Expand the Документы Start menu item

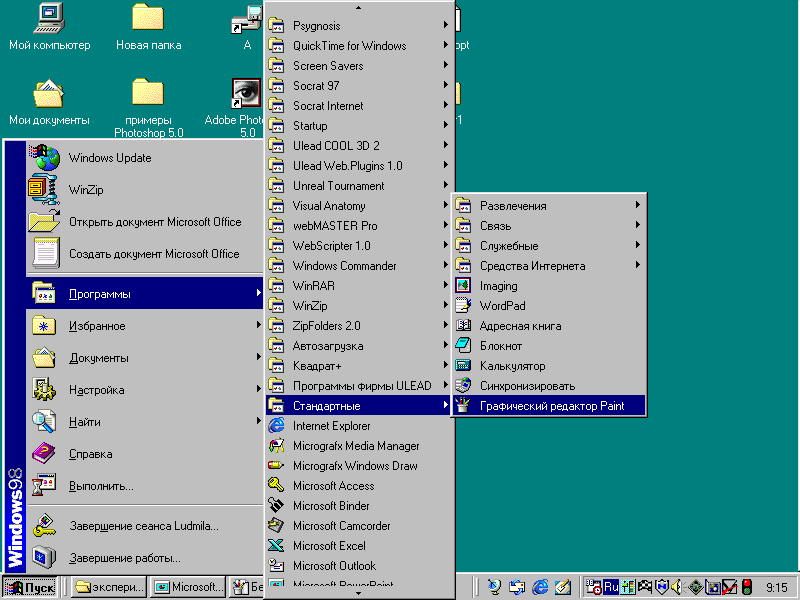point(145,358)
